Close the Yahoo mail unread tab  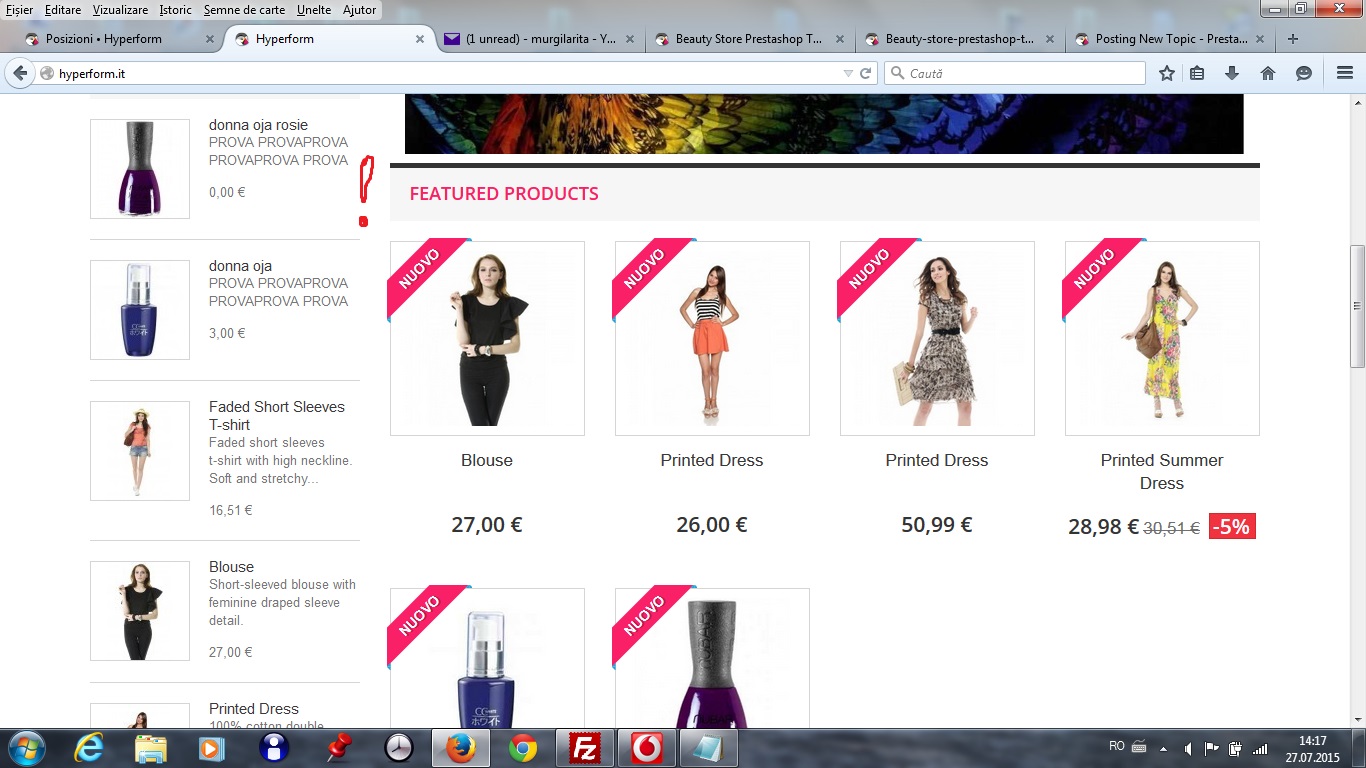pyautogui.click(x=630, y=39)
